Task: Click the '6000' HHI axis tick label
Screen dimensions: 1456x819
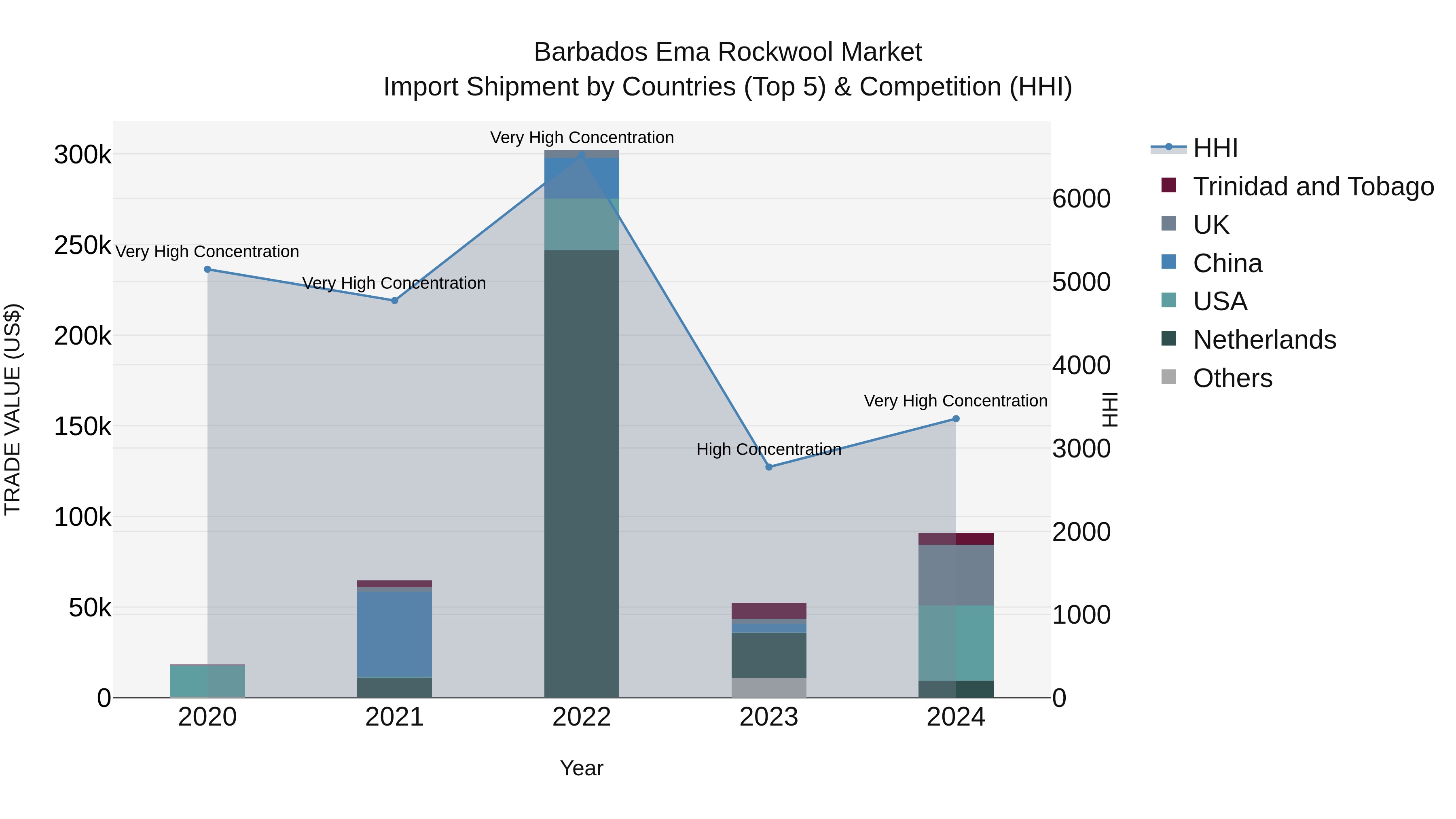Action: coord(1081,199)
